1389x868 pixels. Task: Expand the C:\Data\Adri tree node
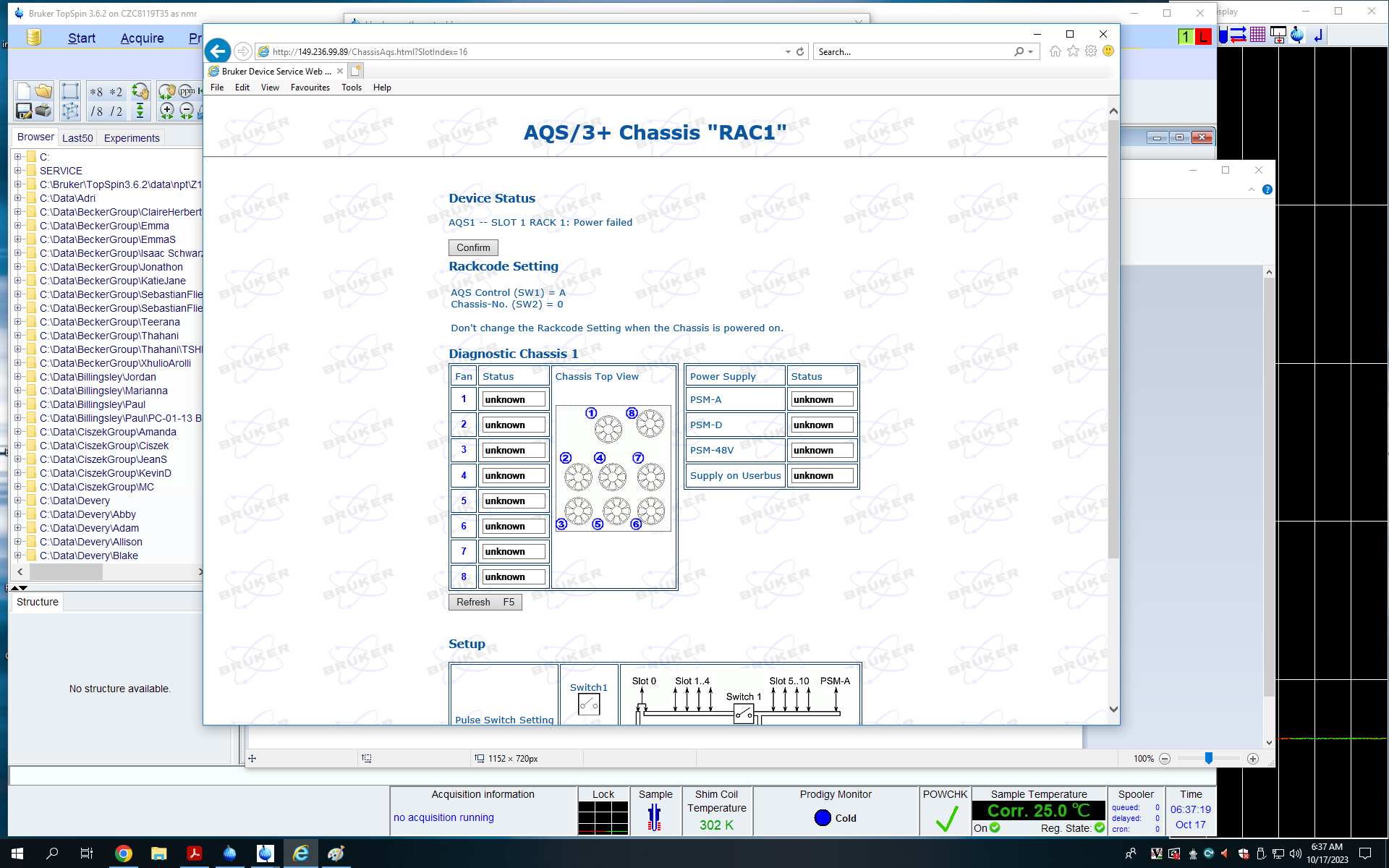point(17,198)
